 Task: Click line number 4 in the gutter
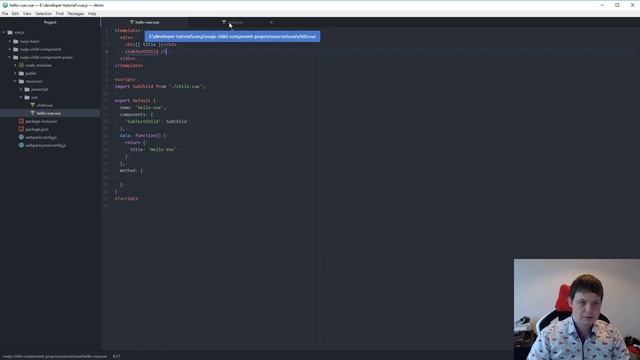(107, 51)
